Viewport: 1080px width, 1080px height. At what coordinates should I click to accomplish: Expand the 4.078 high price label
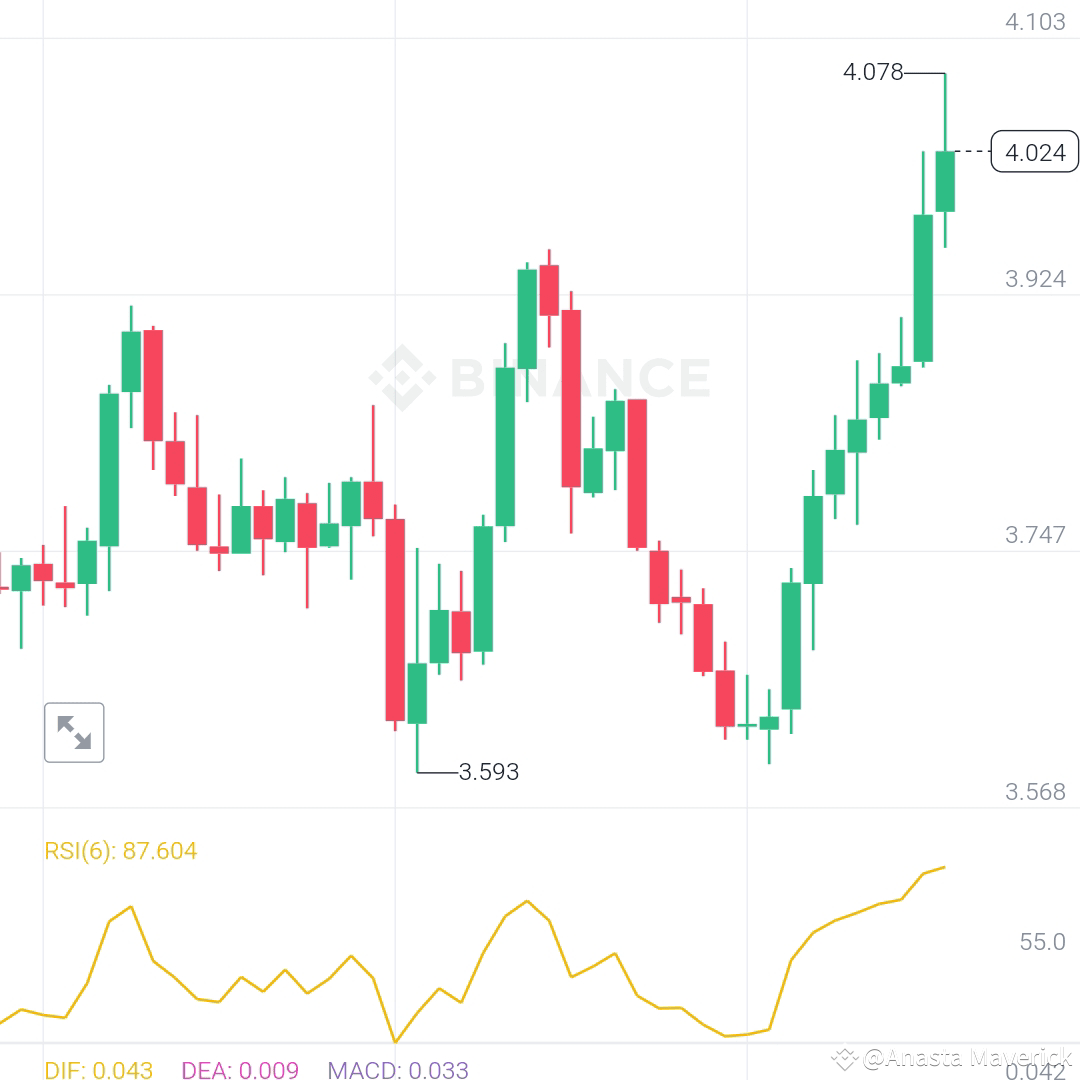[872, 72]
